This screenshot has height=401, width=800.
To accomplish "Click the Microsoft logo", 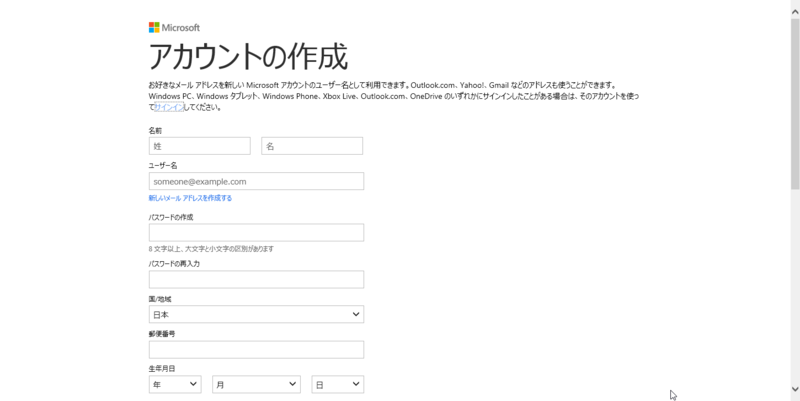I will coord(174,28).
